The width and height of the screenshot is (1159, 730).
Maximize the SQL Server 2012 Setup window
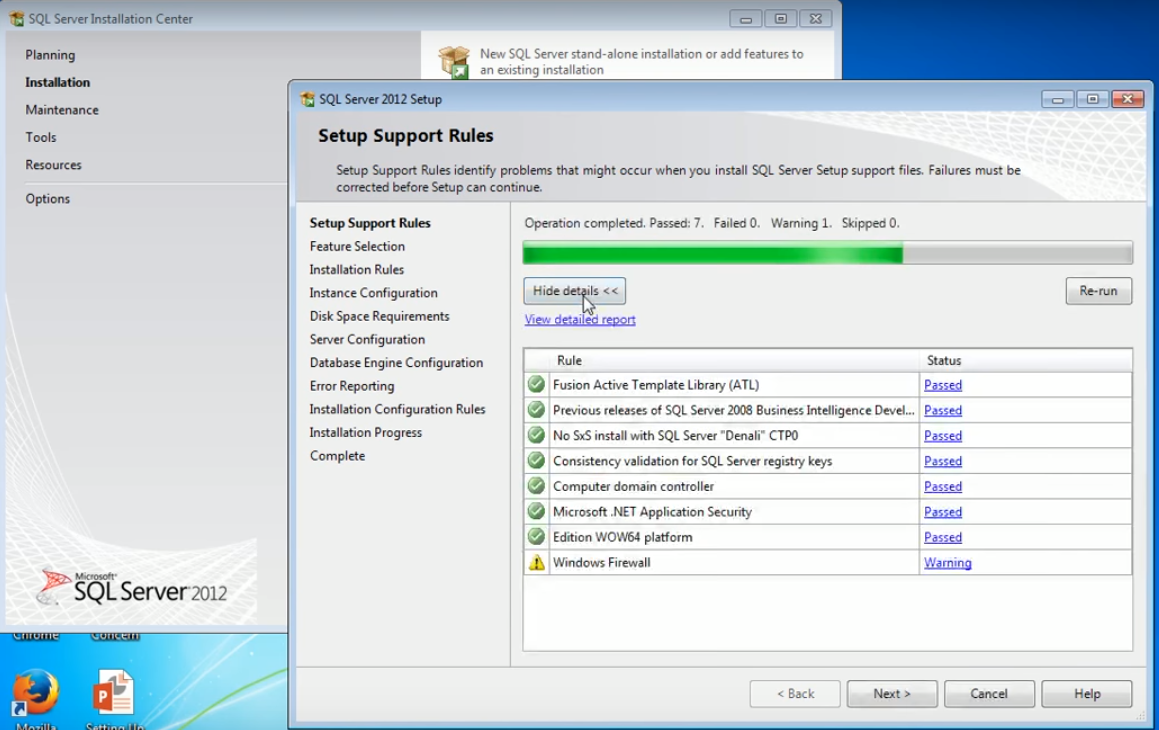tap(1092, 99)
